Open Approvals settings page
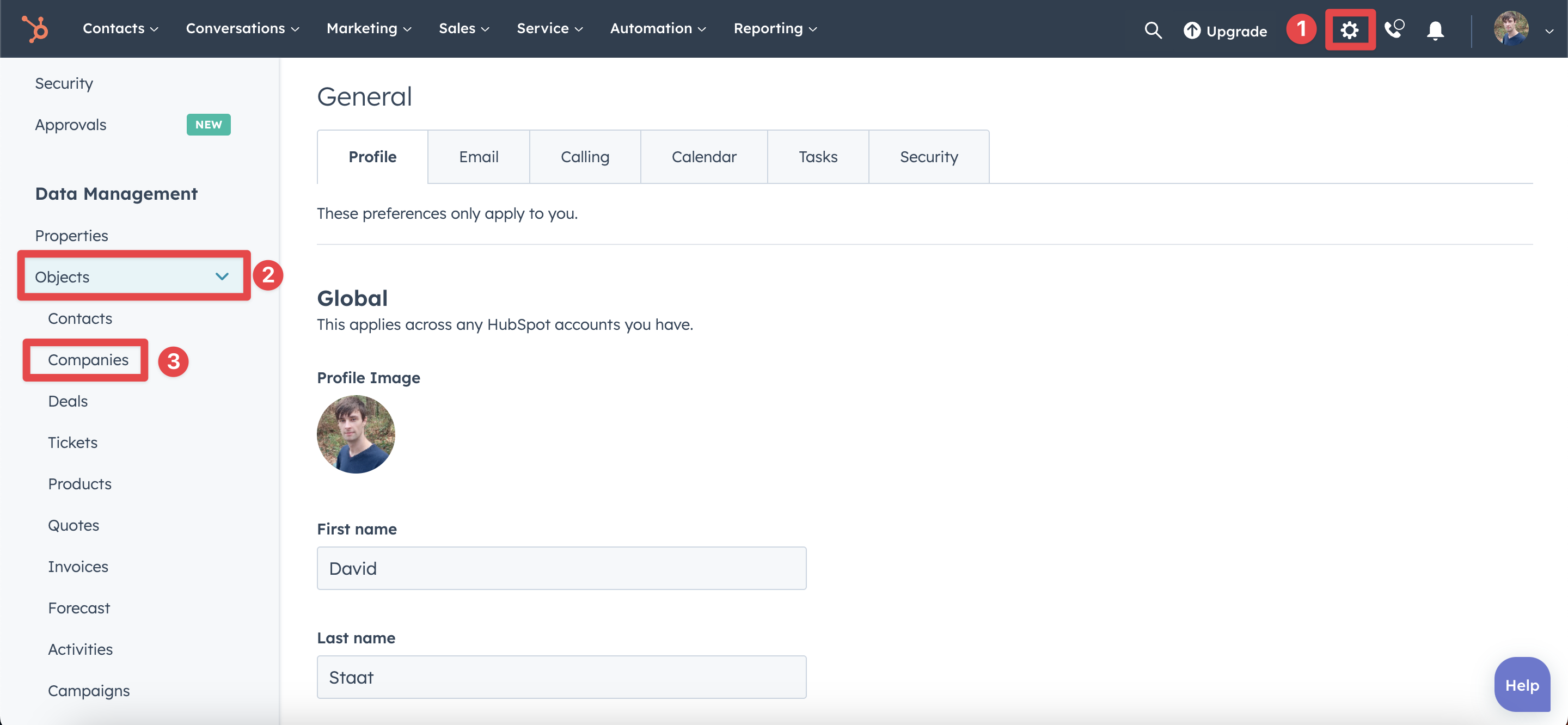The image size is (1568, 725). pos(71,125)
